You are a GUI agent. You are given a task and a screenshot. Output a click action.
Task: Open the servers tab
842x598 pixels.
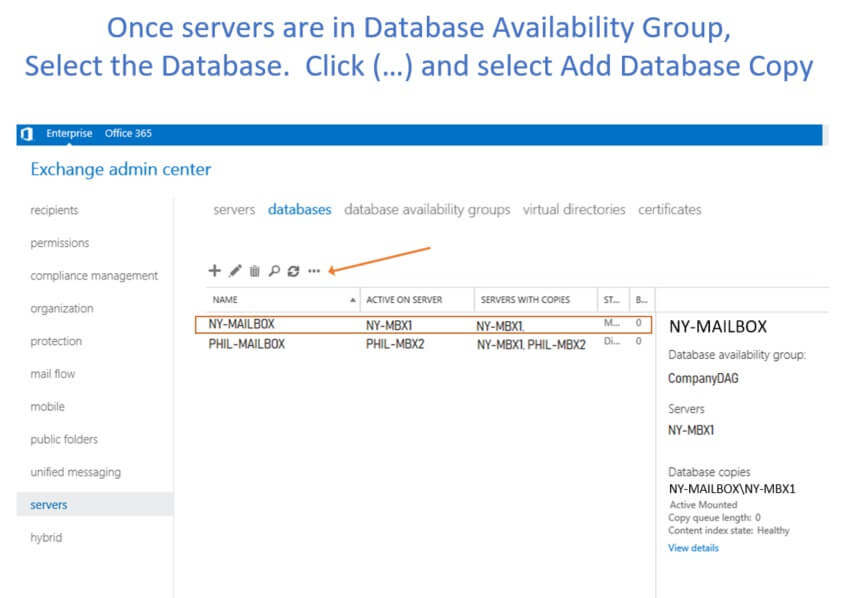pyautogui.click(x=234, y=209)
